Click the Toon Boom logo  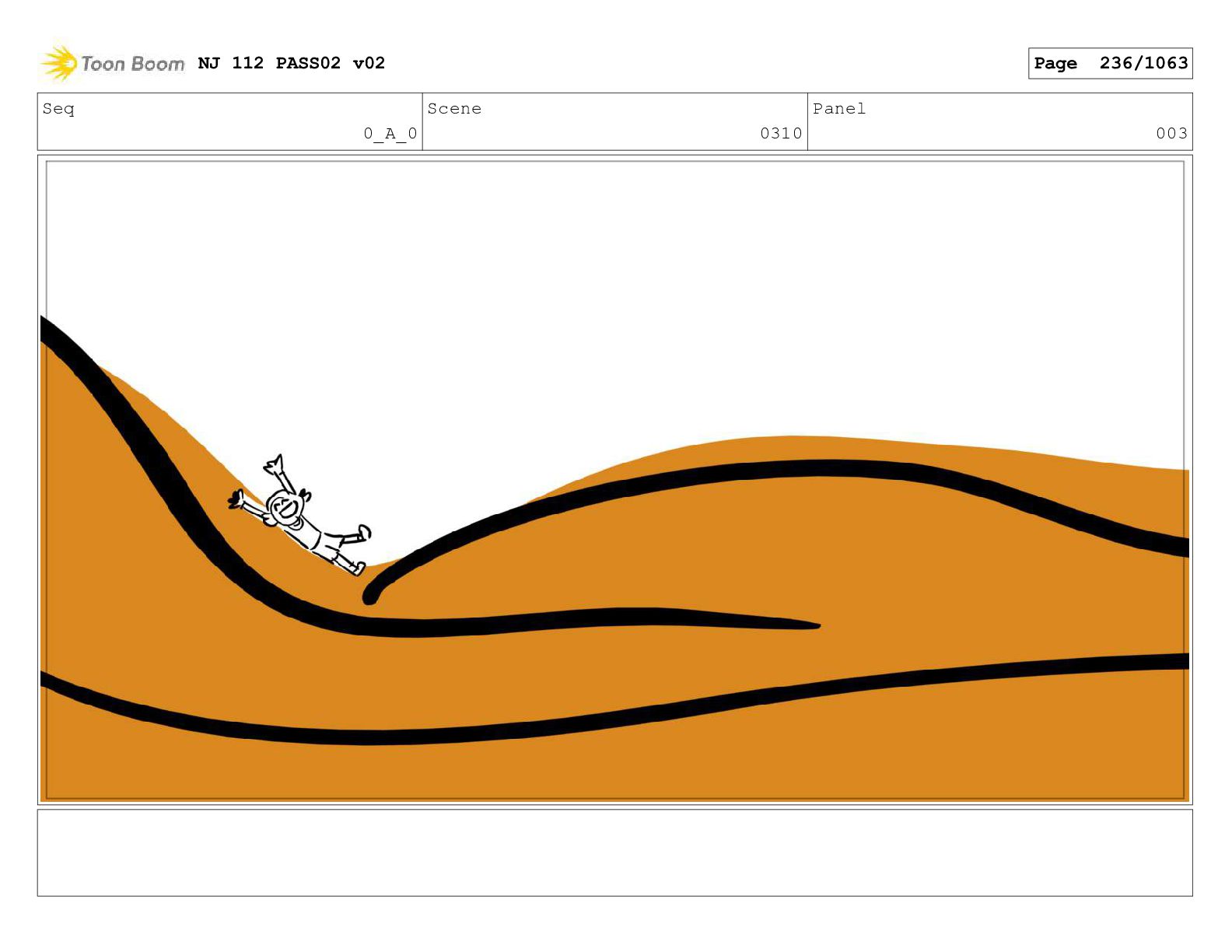pos(113,63)
